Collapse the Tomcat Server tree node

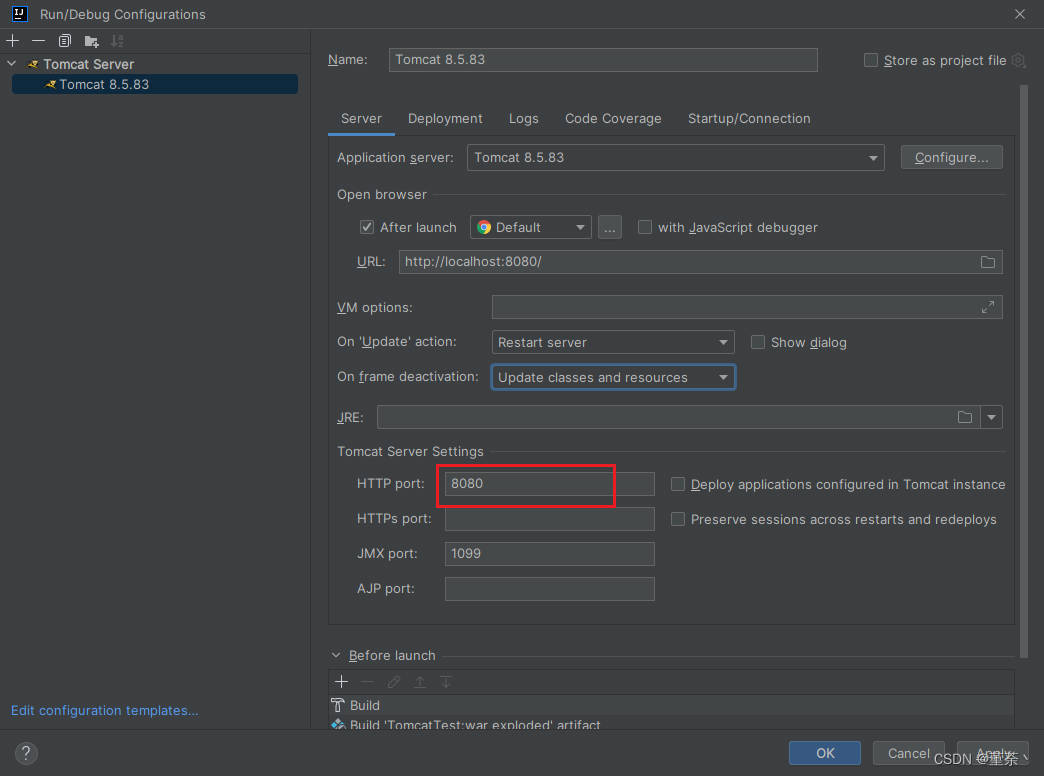point(12,64)
